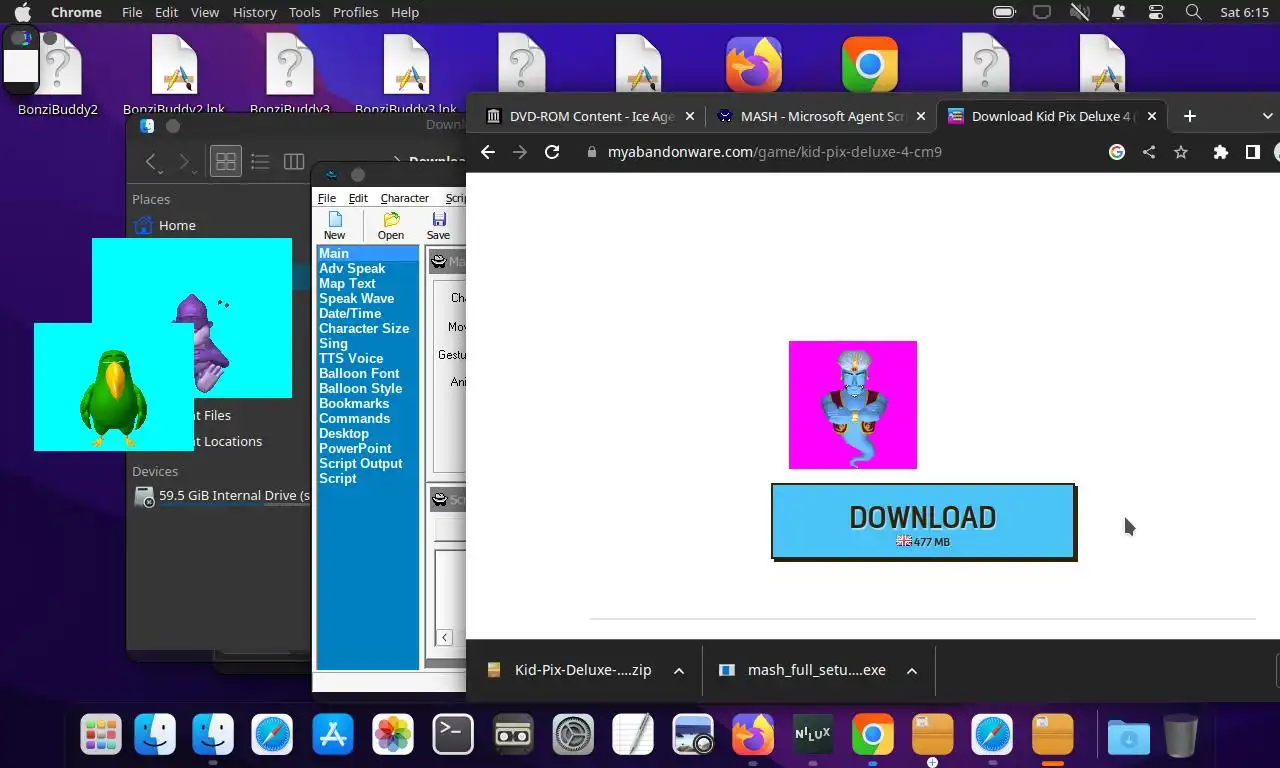Screen dimensions: 1280x768
Task: Click the left scroll arrow in MASH script pane
Action: (445, 637)
